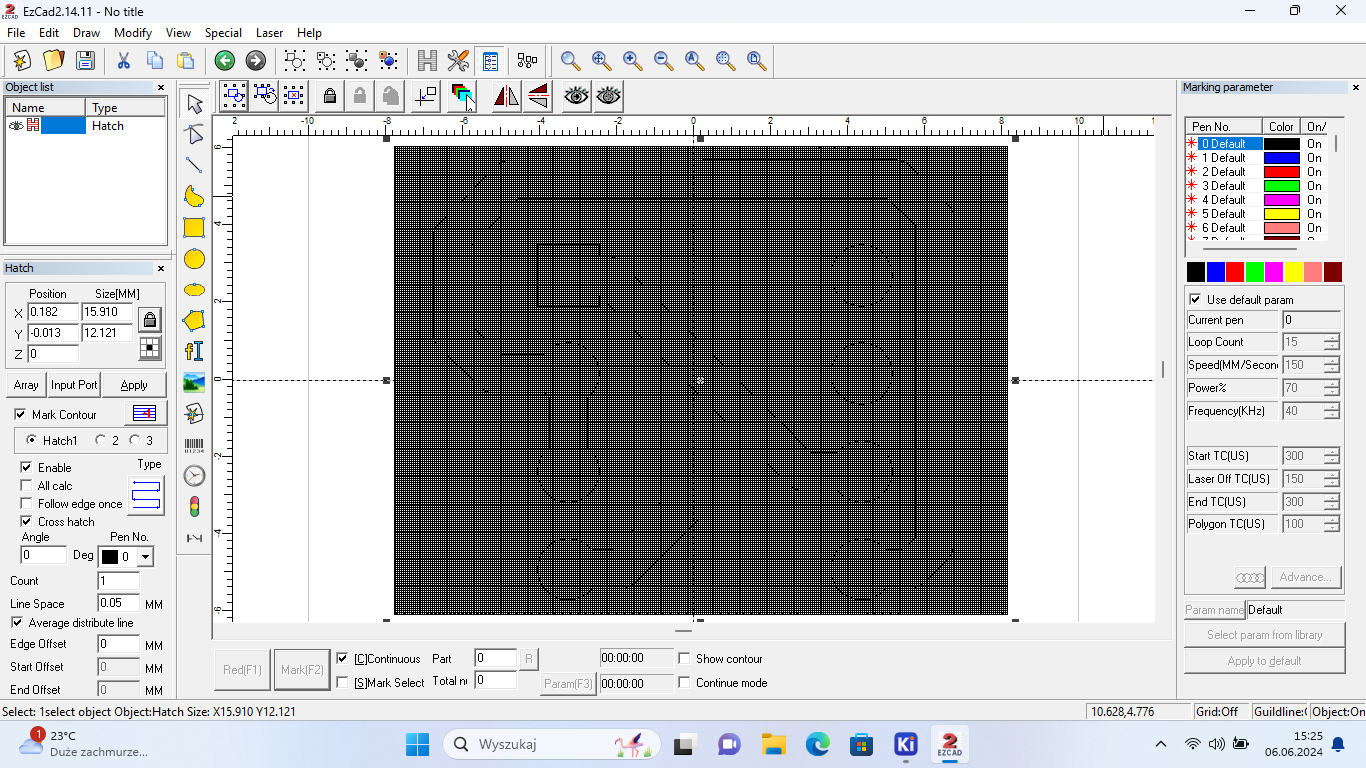This screenshot has height=768, width=1366.
Task: Save the file with floppy icon
Action: pos(85,60)
